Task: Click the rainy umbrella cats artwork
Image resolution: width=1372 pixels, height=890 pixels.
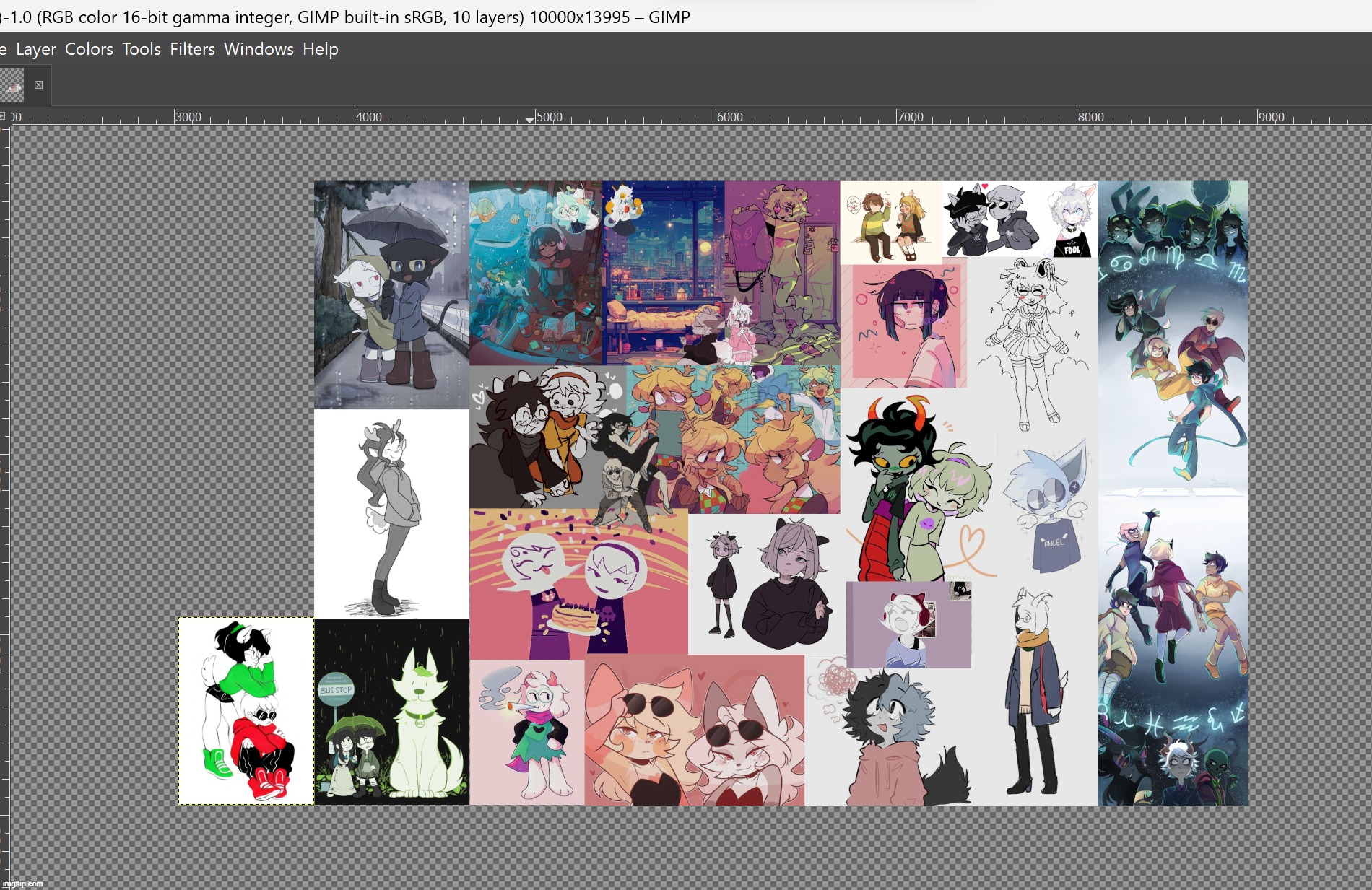Action: [x=391, y=295]
